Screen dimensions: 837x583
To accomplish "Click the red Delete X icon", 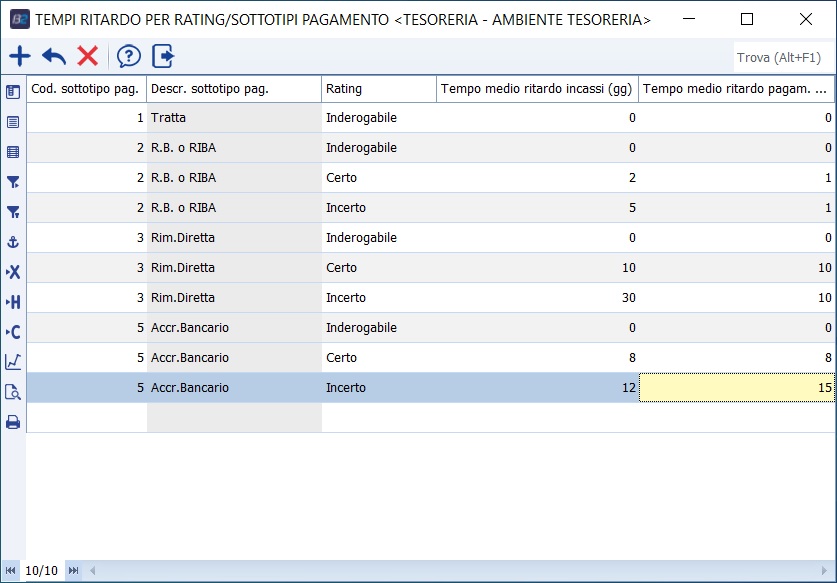I will 88,56.
